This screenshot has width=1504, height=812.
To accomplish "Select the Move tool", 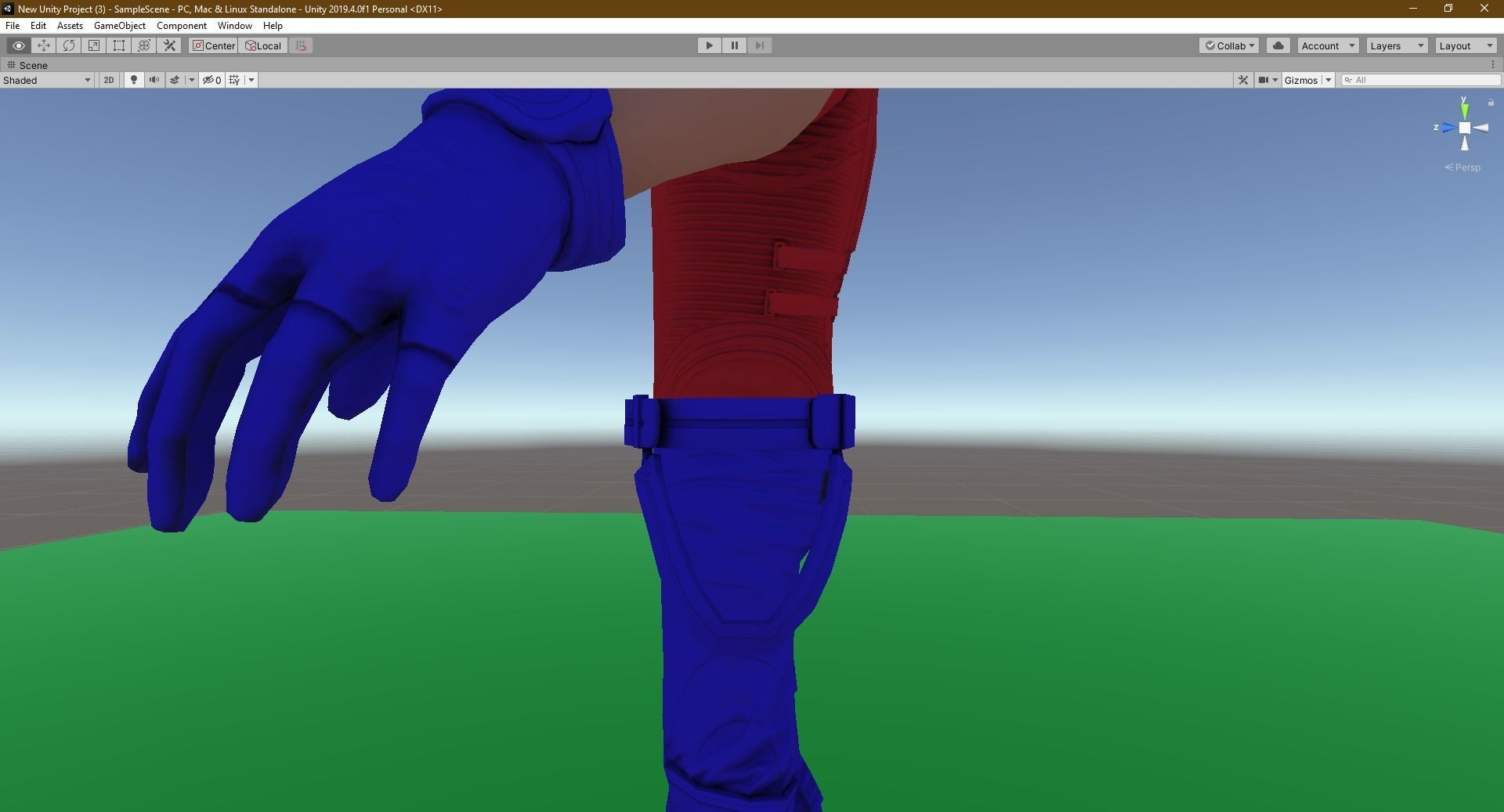I will [44, 45].
